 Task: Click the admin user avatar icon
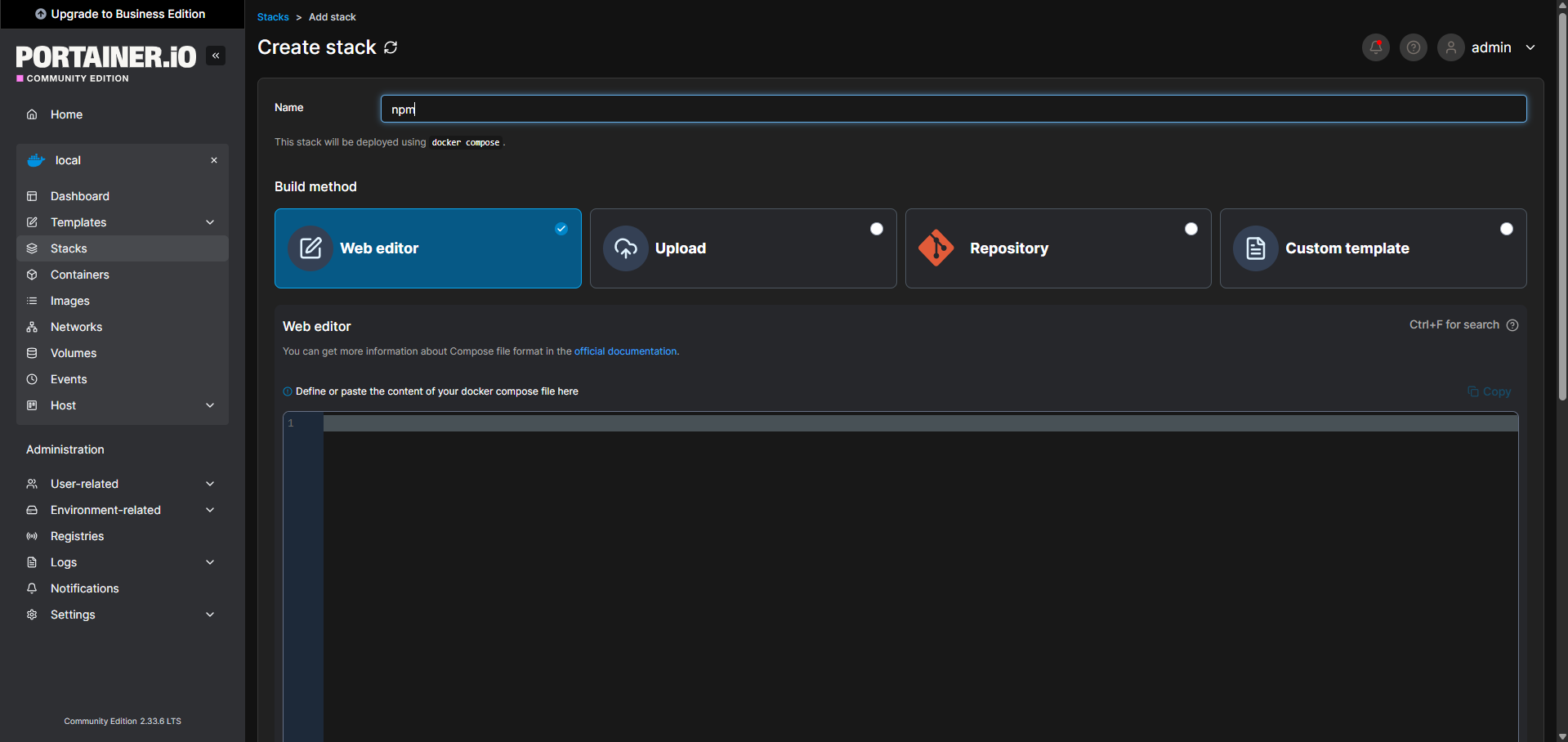tap(1450, 47)
